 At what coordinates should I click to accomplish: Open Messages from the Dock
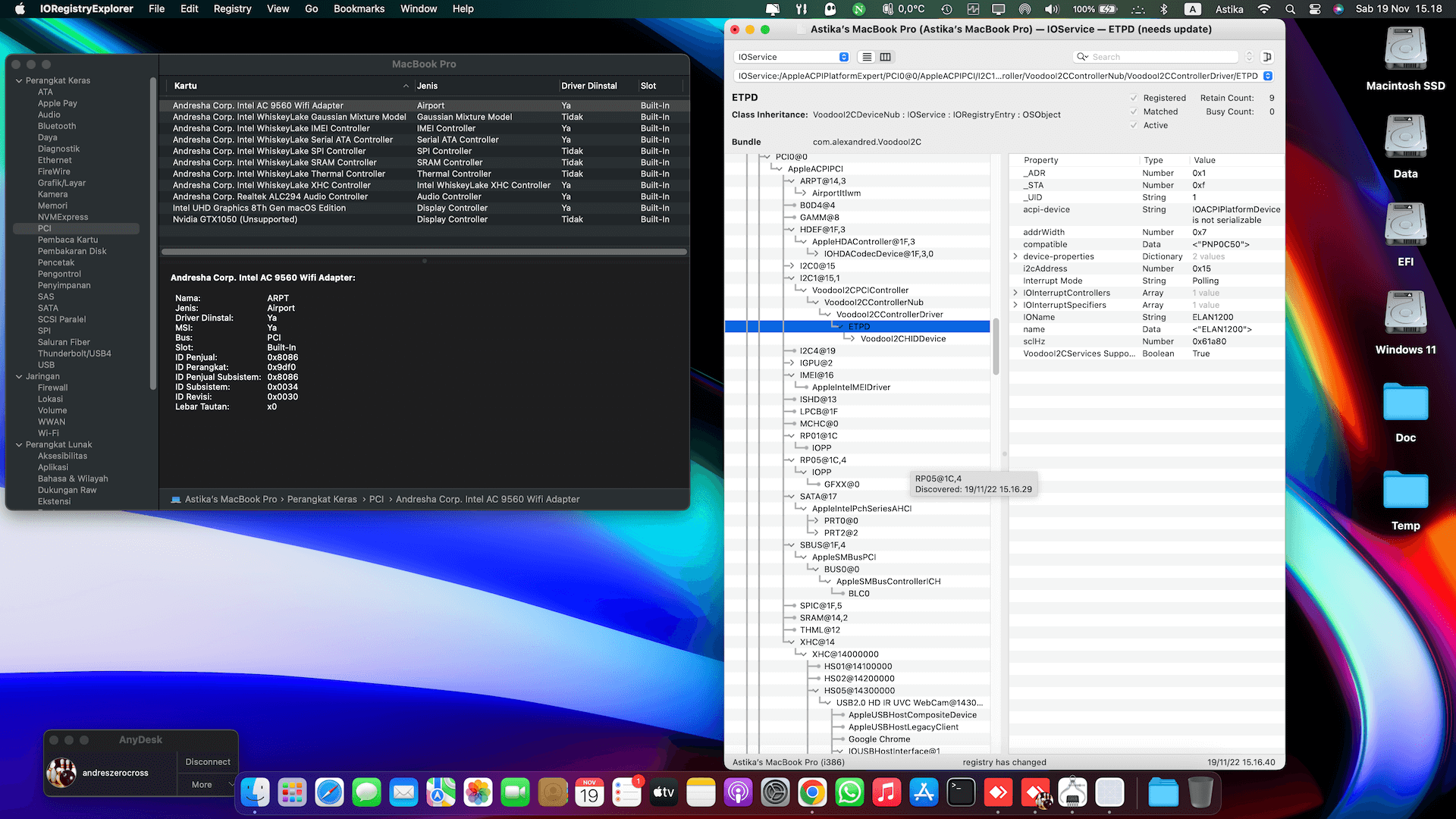tap(366, 793)
